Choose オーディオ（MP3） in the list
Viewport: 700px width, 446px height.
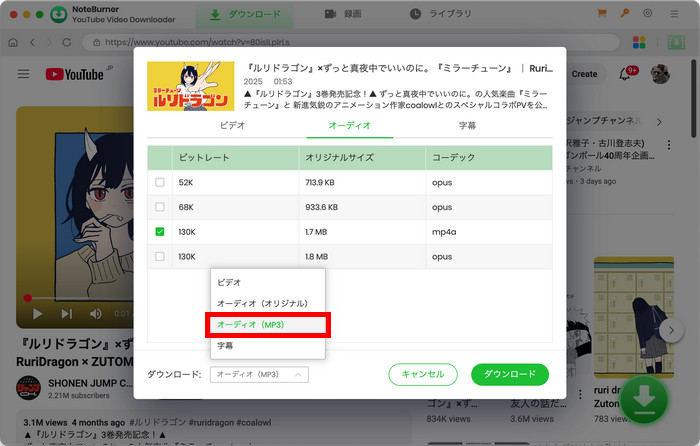pos(267,325)
